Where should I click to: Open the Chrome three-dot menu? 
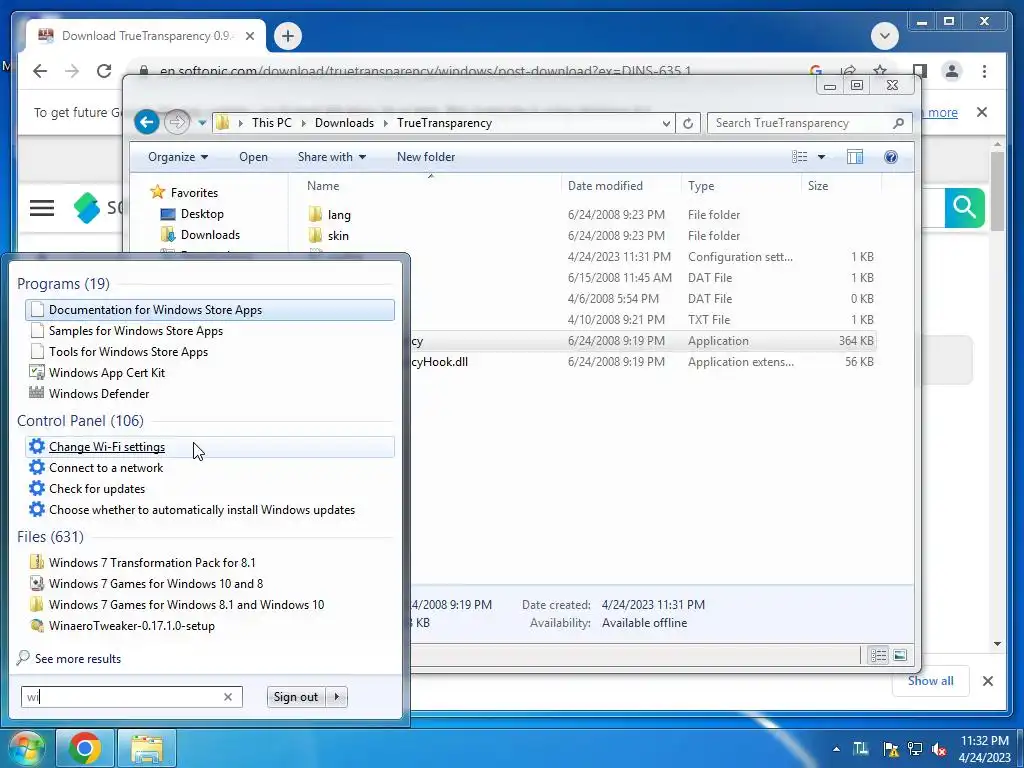[x=984, y=71]
